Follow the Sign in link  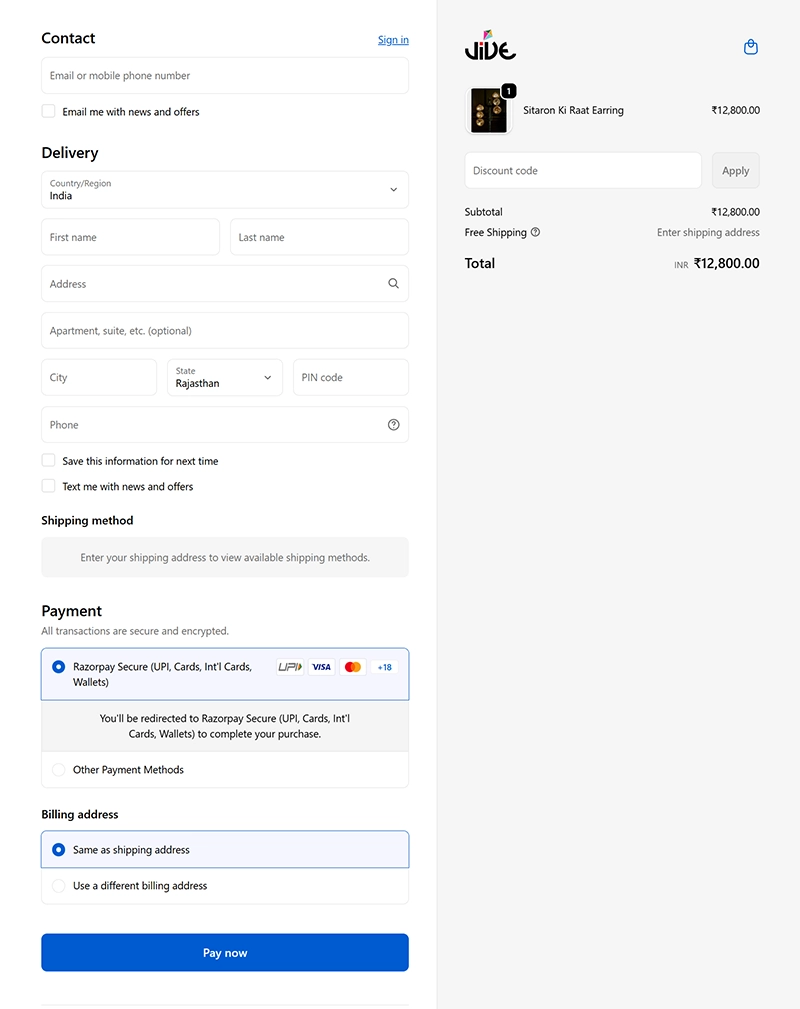tap(393, 40)
